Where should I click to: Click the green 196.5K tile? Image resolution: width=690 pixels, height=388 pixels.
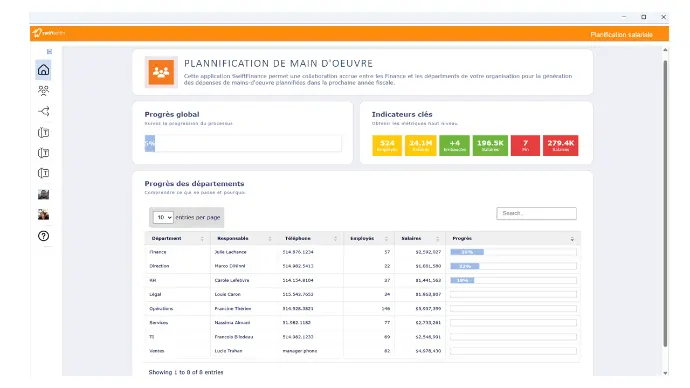(x=490, y=145)
